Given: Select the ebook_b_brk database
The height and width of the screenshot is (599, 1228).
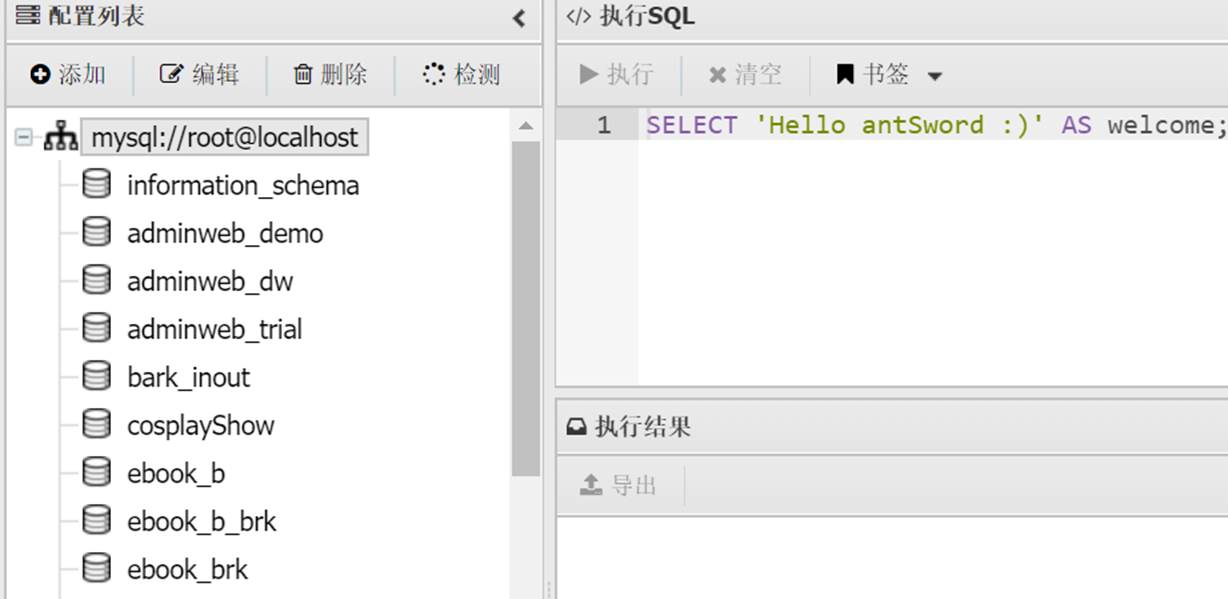Looking at the screenshot, I should [x=201, y=521].
